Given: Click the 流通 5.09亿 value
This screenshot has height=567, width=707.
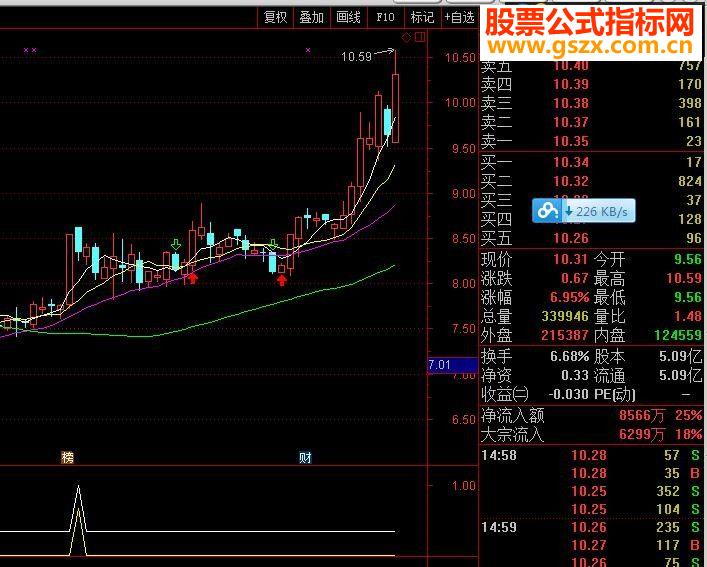Looking at the screenshot, I should (680, 375).
